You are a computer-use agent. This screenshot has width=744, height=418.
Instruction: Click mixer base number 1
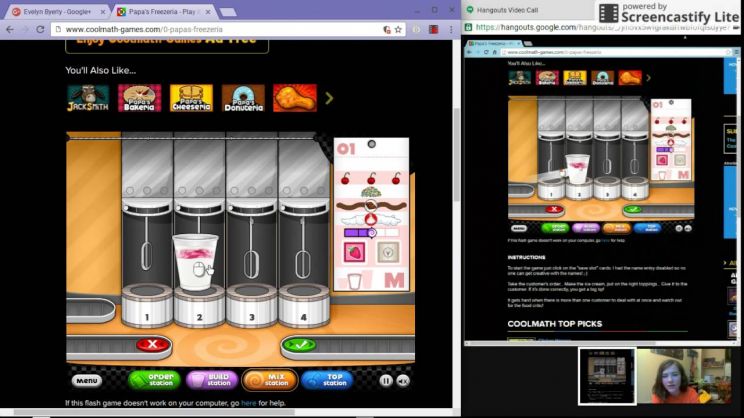pyautogui.click(x=147, y=307)
